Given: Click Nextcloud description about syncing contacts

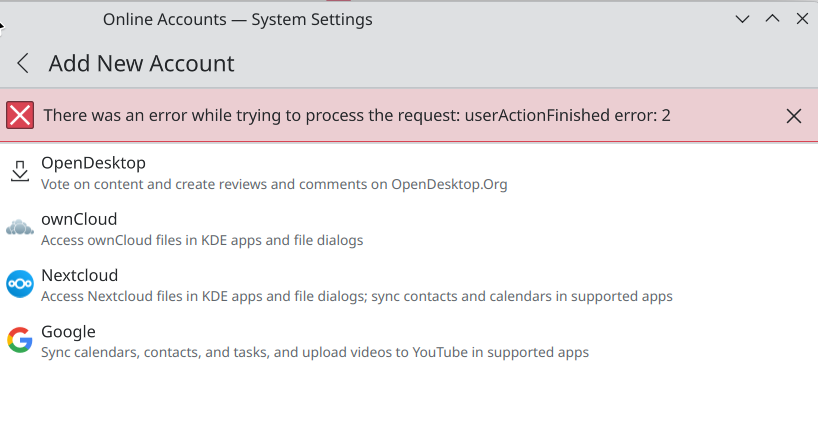Looking at the screenshot, I should click(x=356, y=296).
